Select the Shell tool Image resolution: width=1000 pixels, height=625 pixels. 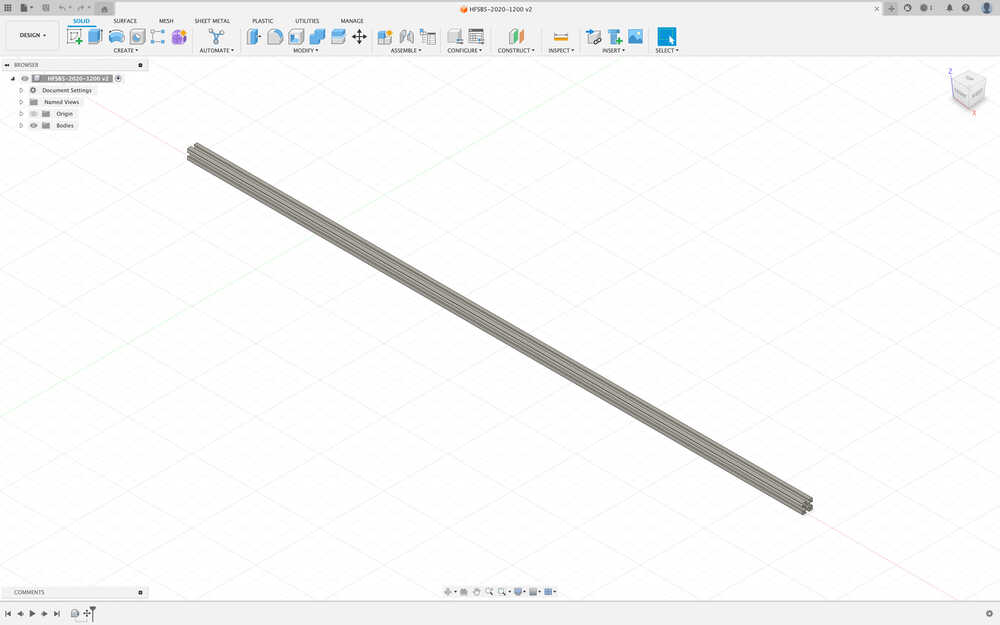296,36
